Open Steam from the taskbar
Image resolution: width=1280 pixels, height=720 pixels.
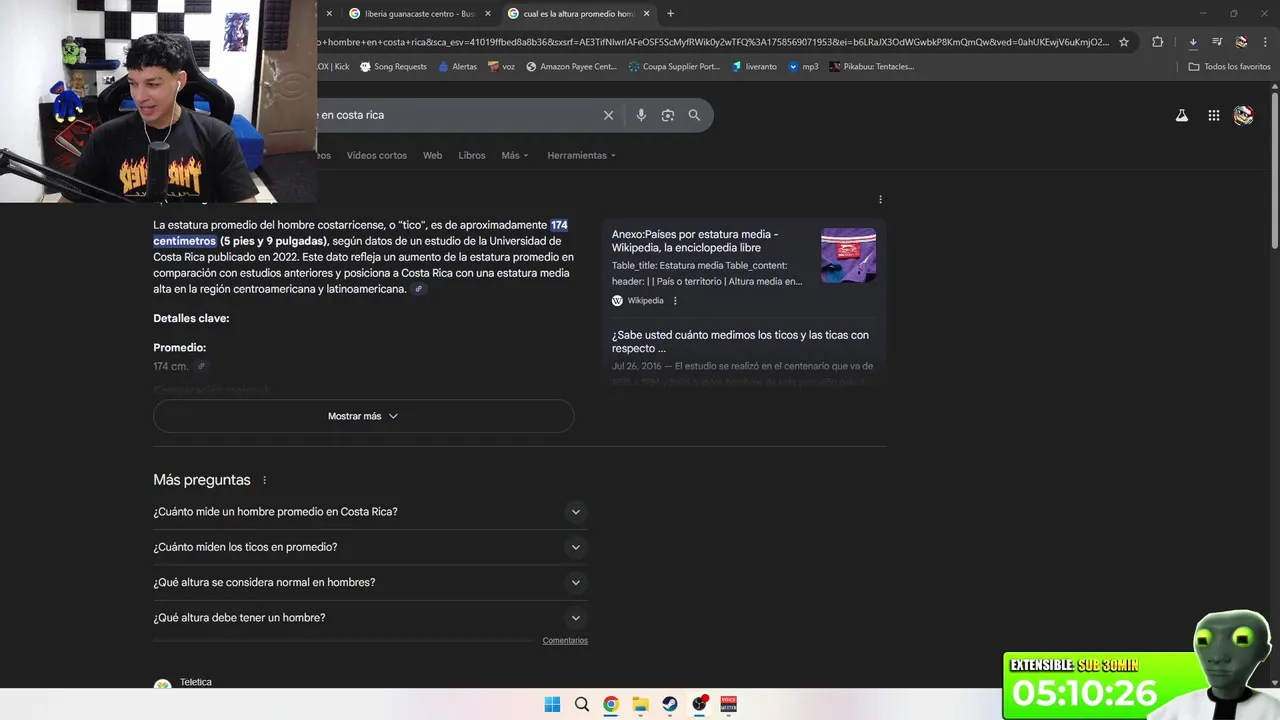(x=670, y=704)
